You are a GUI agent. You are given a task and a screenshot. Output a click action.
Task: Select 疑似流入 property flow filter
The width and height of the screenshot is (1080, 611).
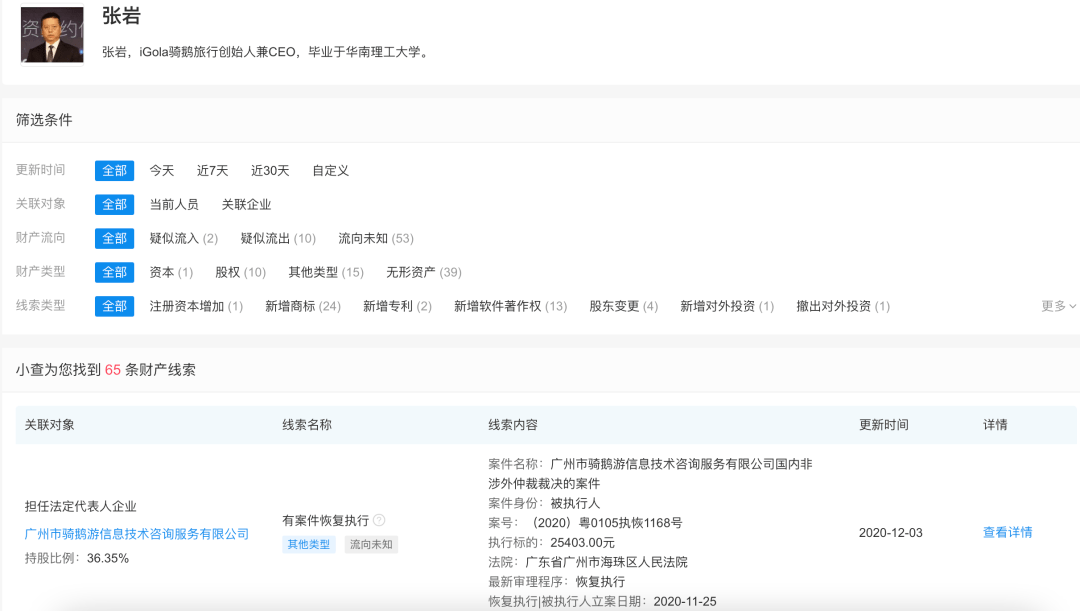(x=177, y=238)
